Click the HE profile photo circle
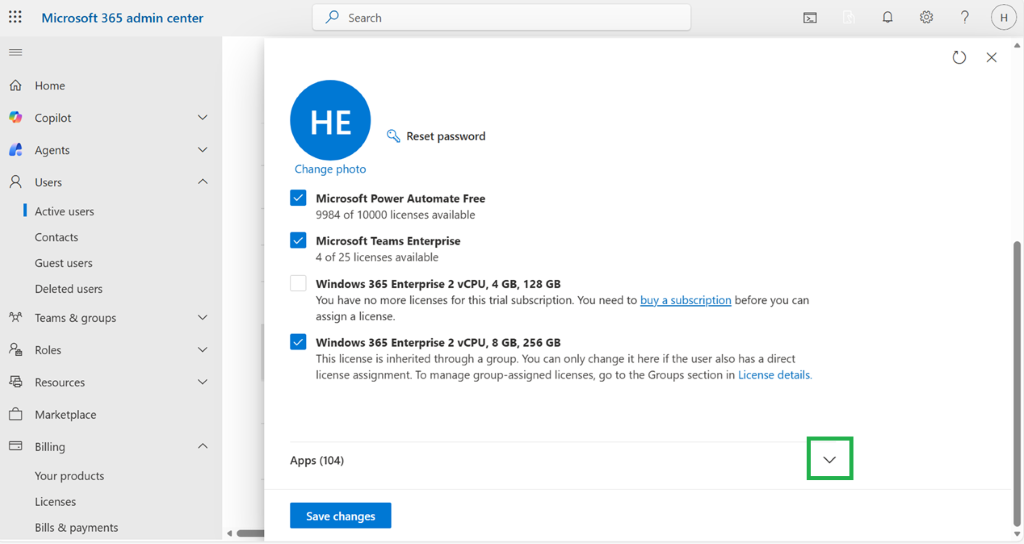This screenshot has width=1024, height=544. click(330, 120)
